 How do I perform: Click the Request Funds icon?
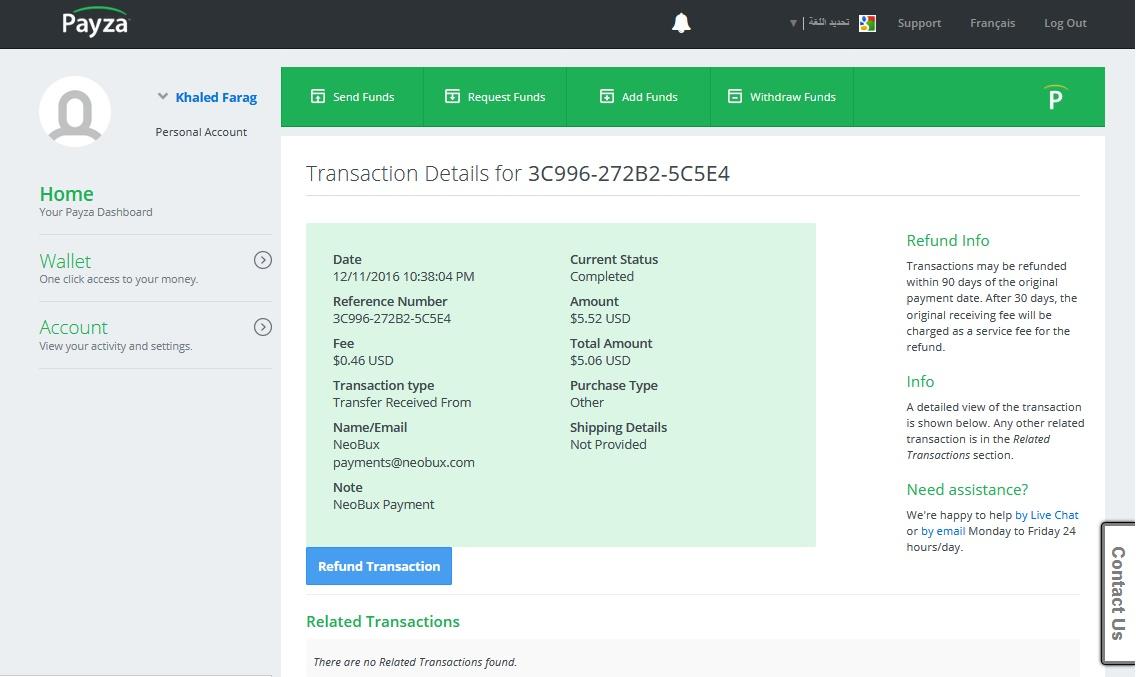coord(452,96)
